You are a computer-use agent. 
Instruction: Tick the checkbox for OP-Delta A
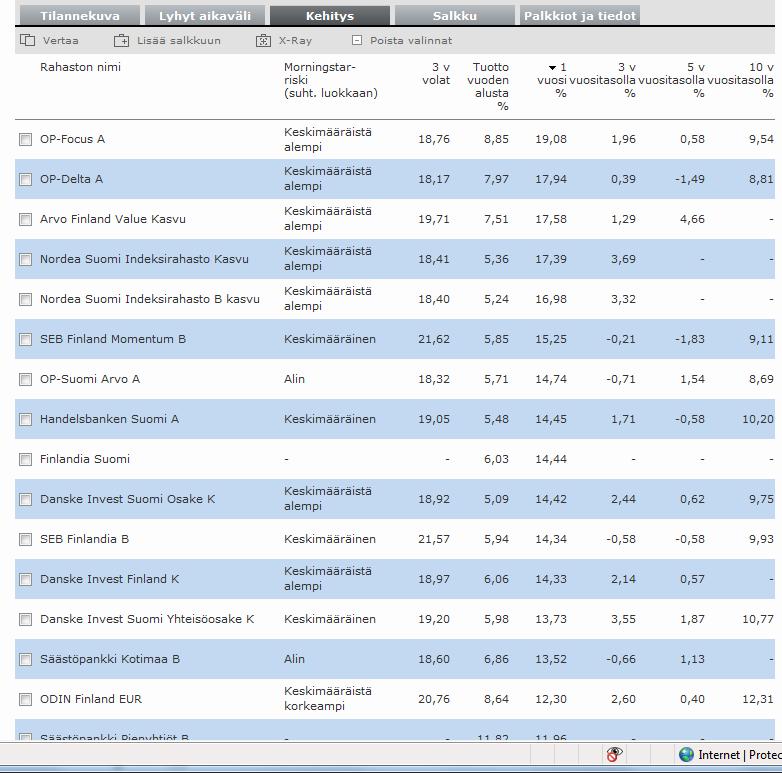(25, 179)
